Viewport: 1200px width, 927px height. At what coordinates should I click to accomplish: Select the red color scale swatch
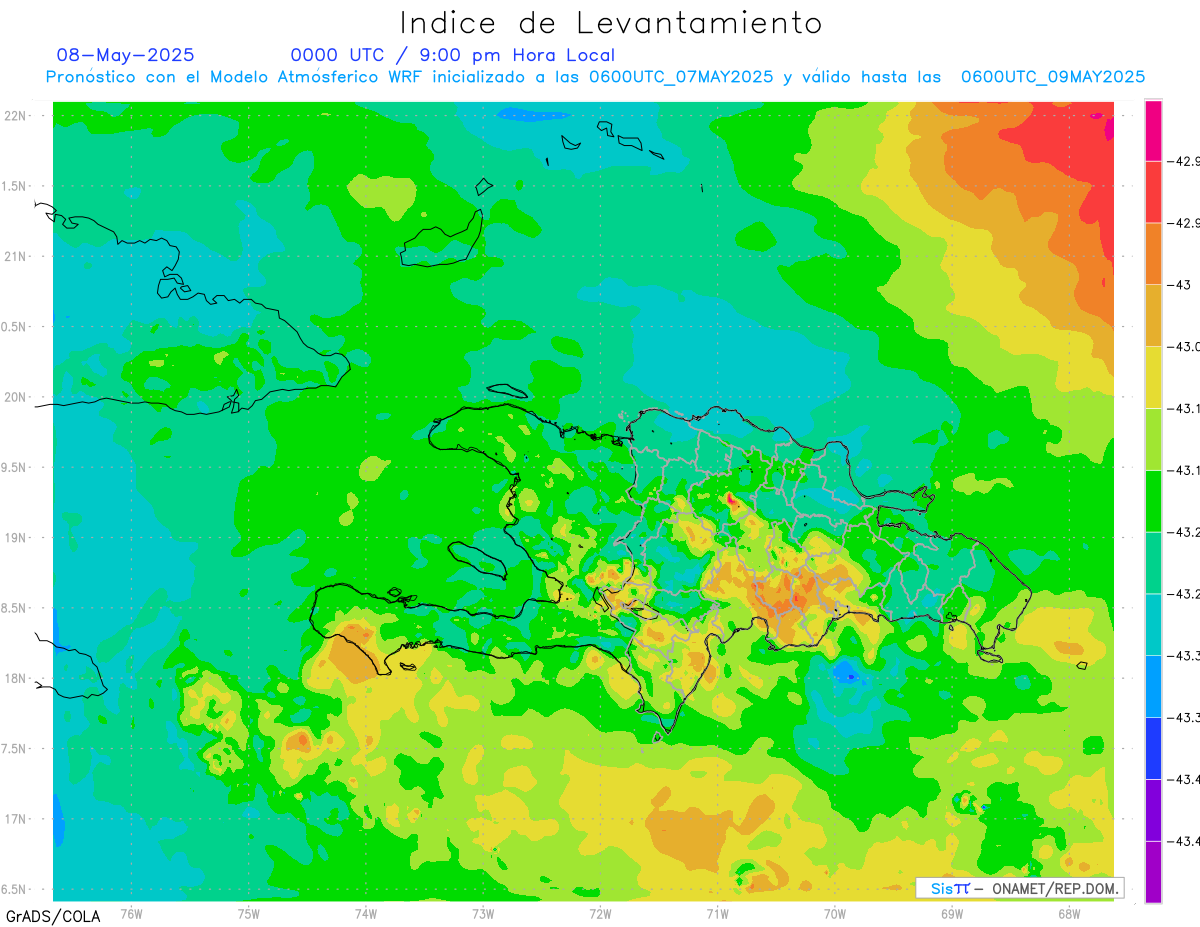(1153, 192)
